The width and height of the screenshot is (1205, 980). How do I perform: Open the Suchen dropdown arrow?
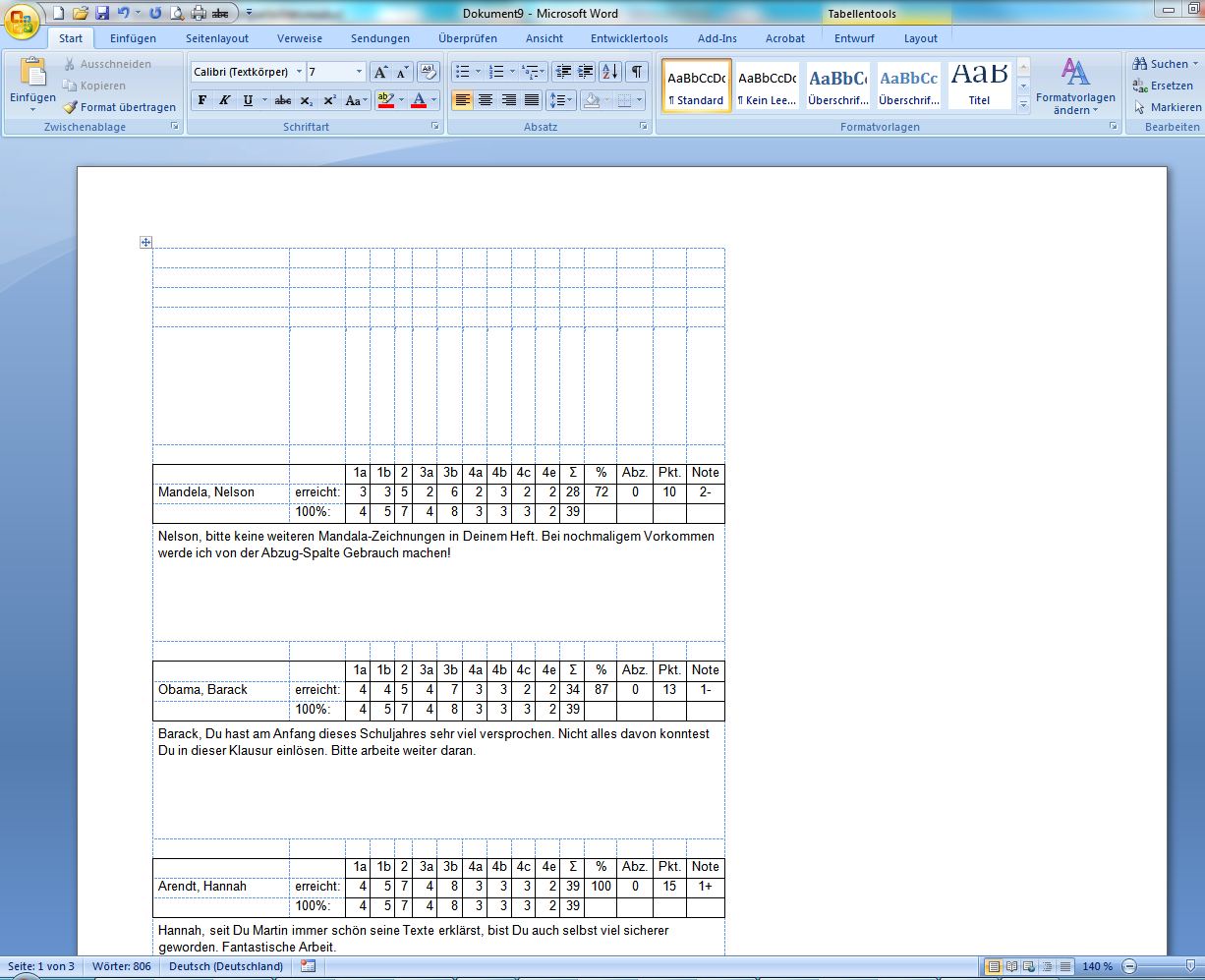pyautogui.click(x=1196, y=64)
